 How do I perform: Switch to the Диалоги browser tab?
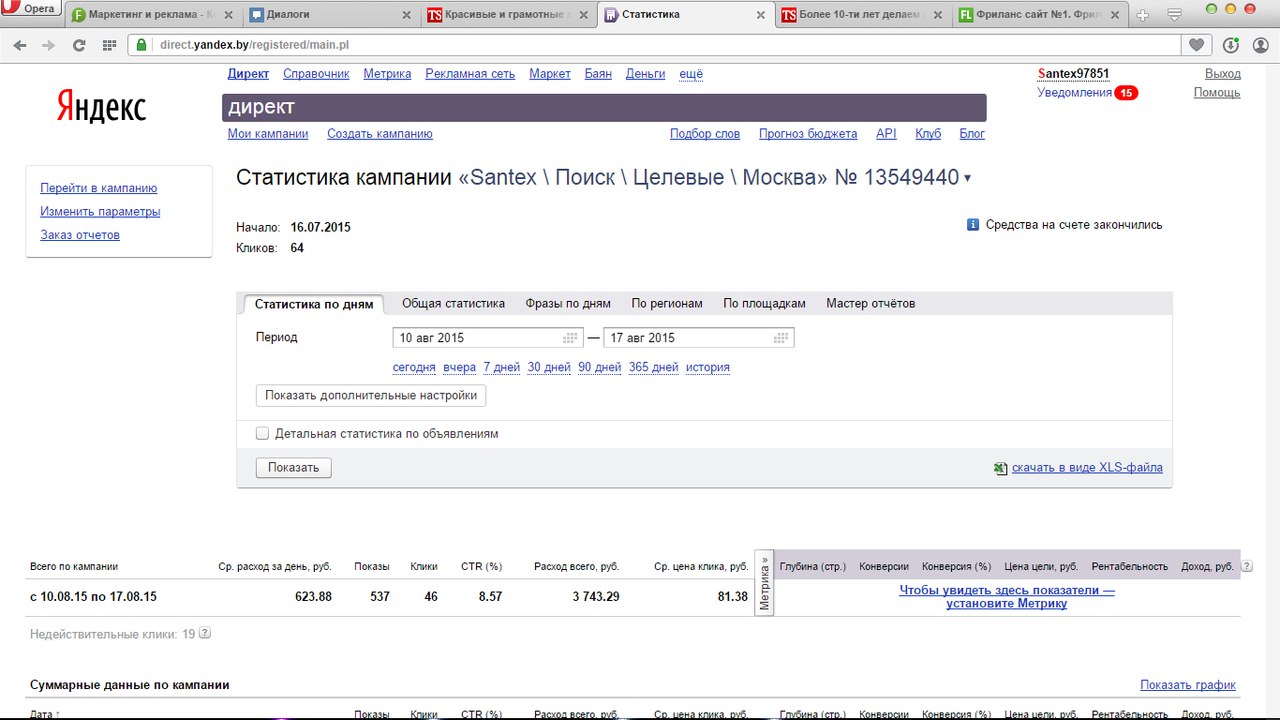coord(330,15)
